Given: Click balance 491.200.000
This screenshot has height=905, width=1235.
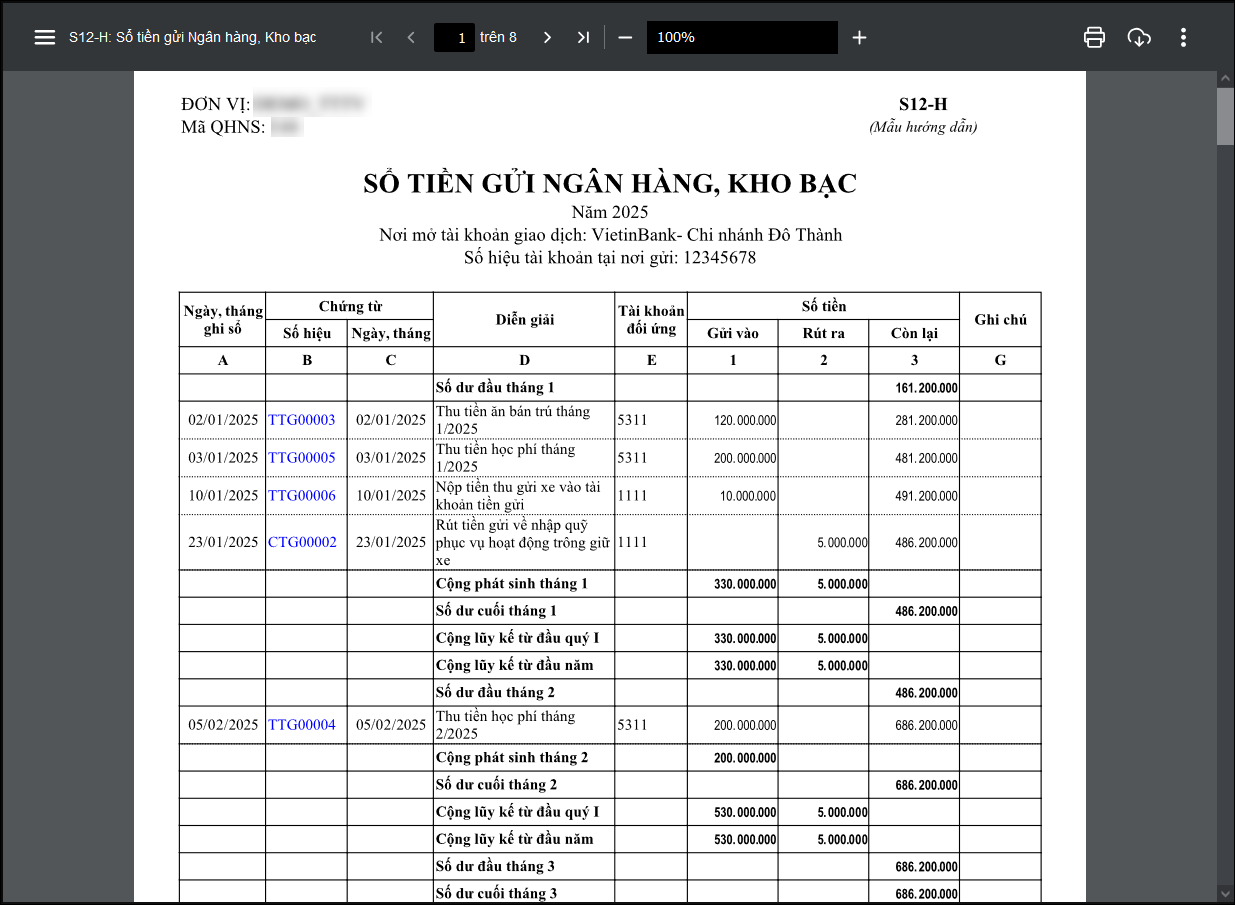Looking at the screenshot, I should (927, 497).
